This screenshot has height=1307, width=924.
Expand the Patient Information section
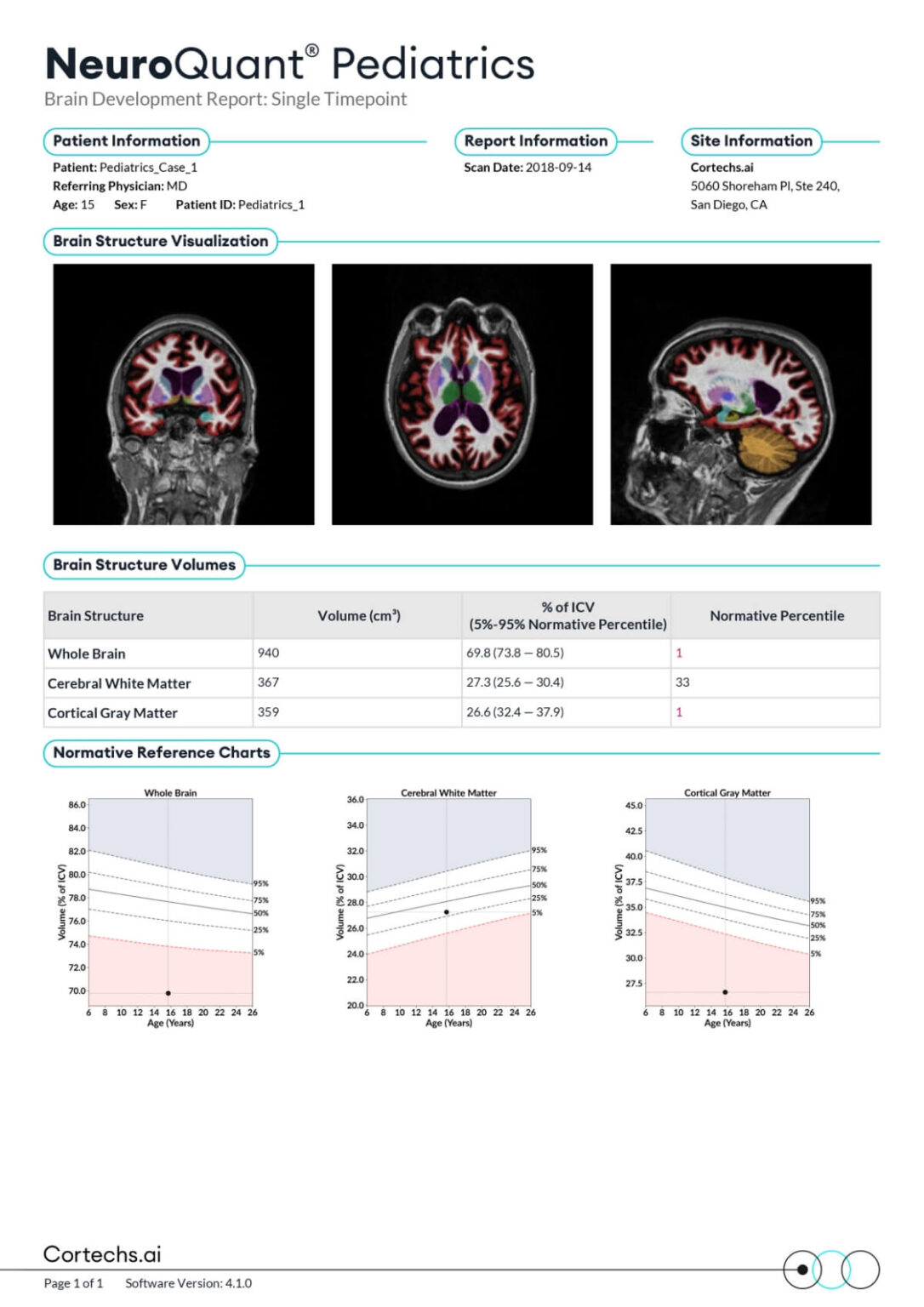tap(124, 140)
